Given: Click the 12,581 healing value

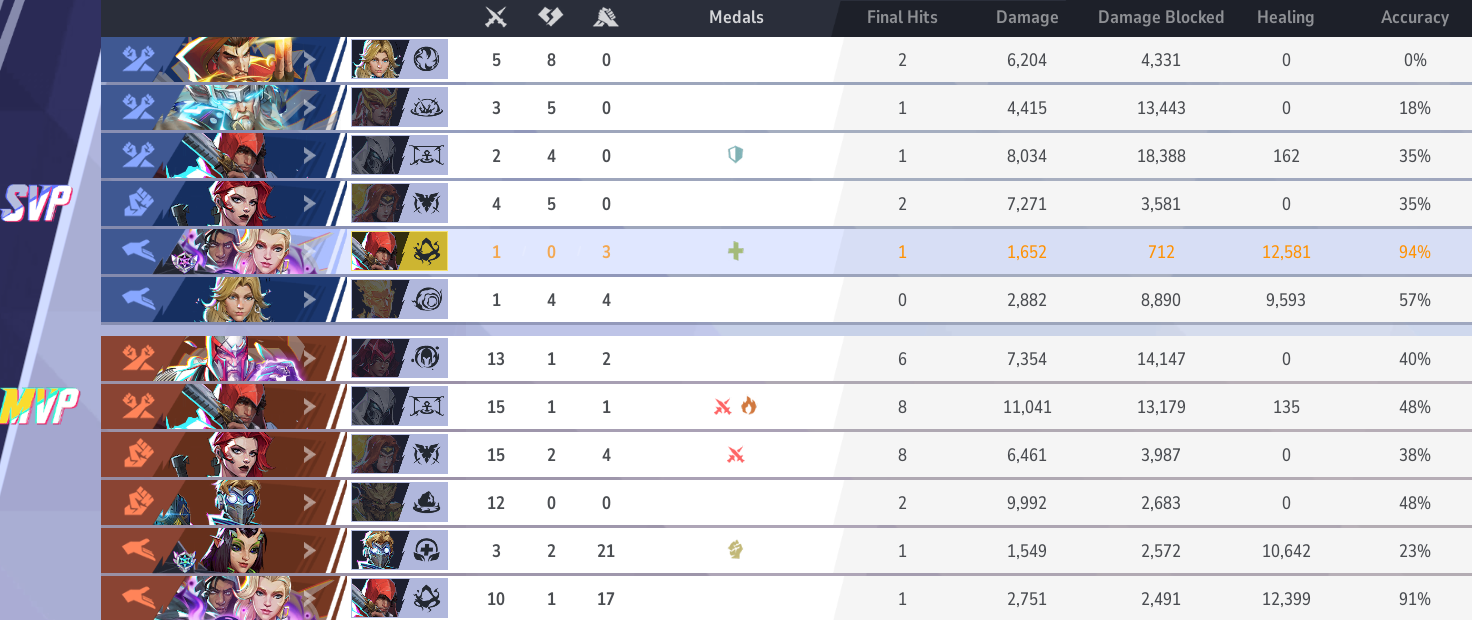Looking at the screenshot, I should coord(1285,252).
